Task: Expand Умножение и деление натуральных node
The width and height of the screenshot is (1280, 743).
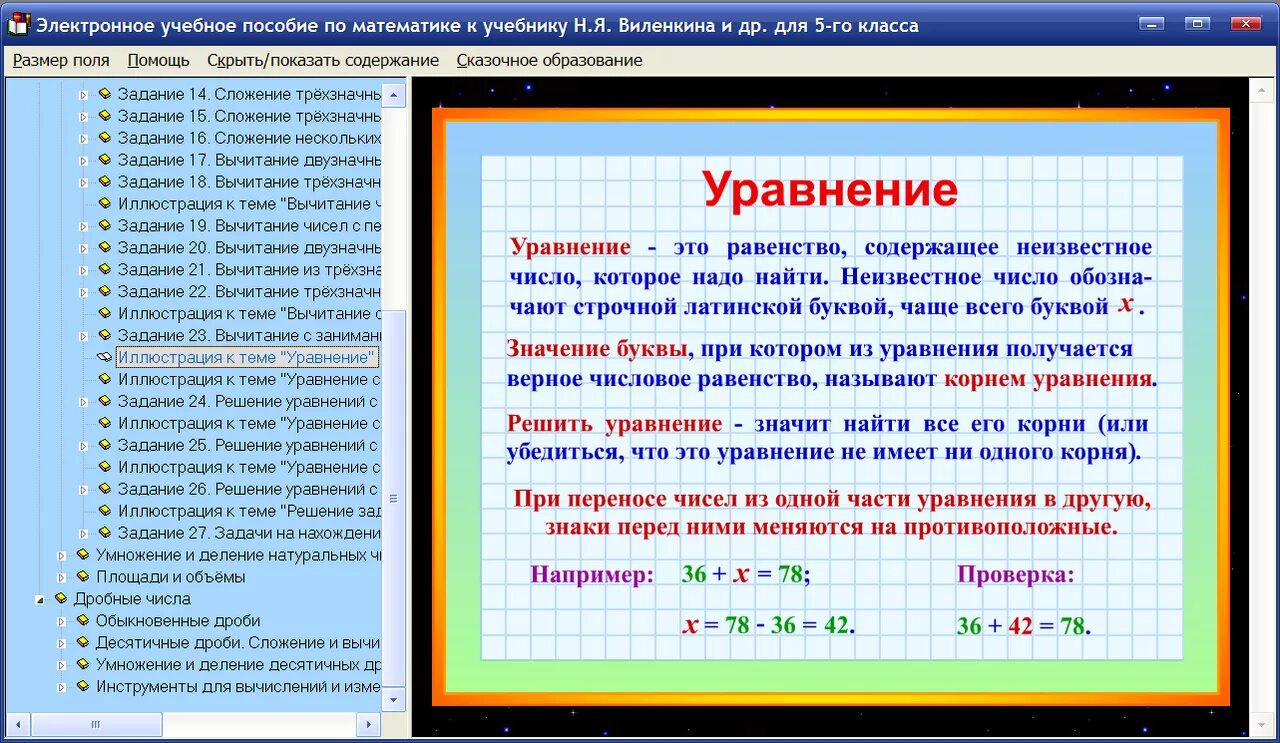Action: (62, 555)
